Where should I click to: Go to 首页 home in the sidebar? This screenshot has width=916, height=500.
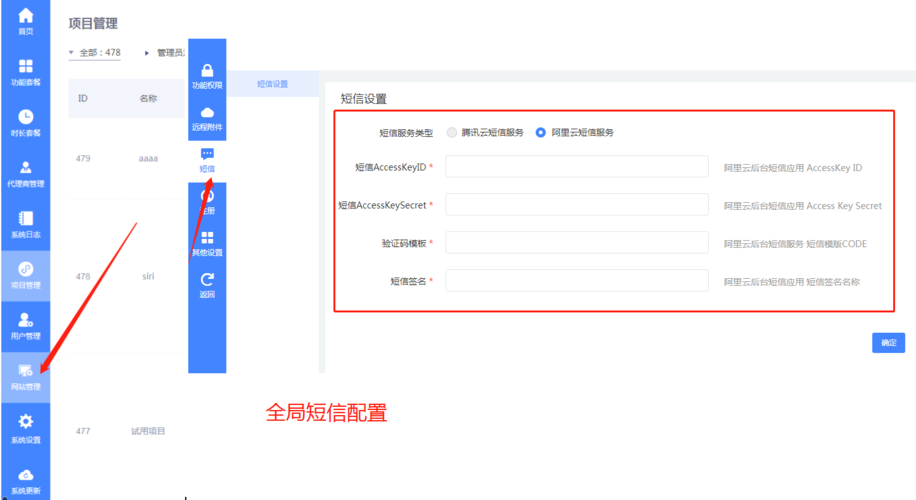click(x=26, y=21)
